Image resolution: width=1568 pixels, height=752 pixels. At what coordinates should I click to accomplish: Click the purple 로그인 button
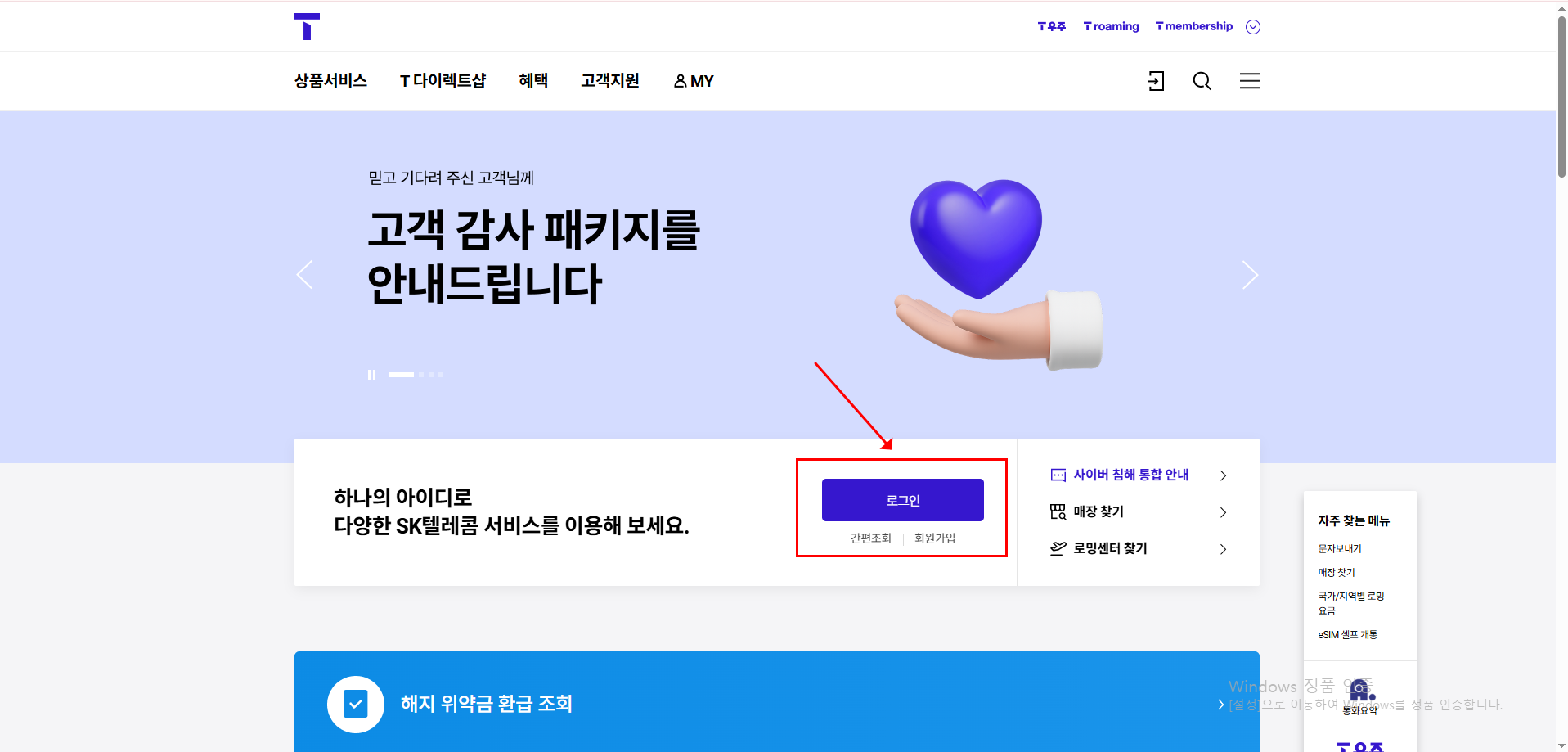pyautogui.click(x=903, y=500)
